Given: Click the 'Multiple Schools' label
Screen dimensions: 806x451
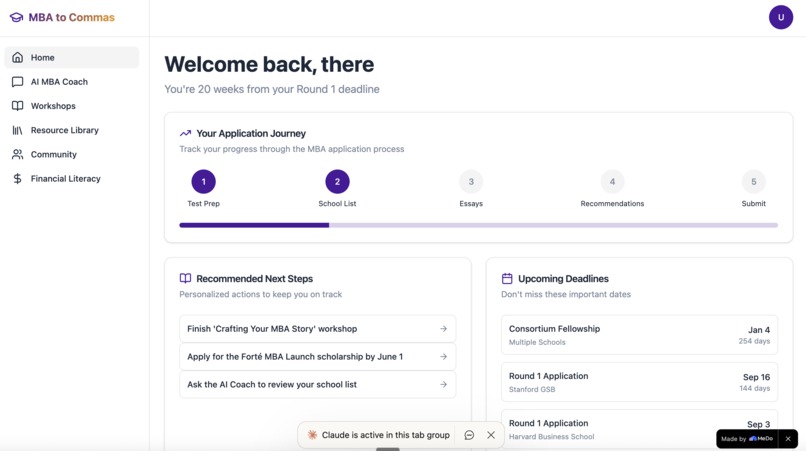Looking at the screenshot, I should [537, 342].
